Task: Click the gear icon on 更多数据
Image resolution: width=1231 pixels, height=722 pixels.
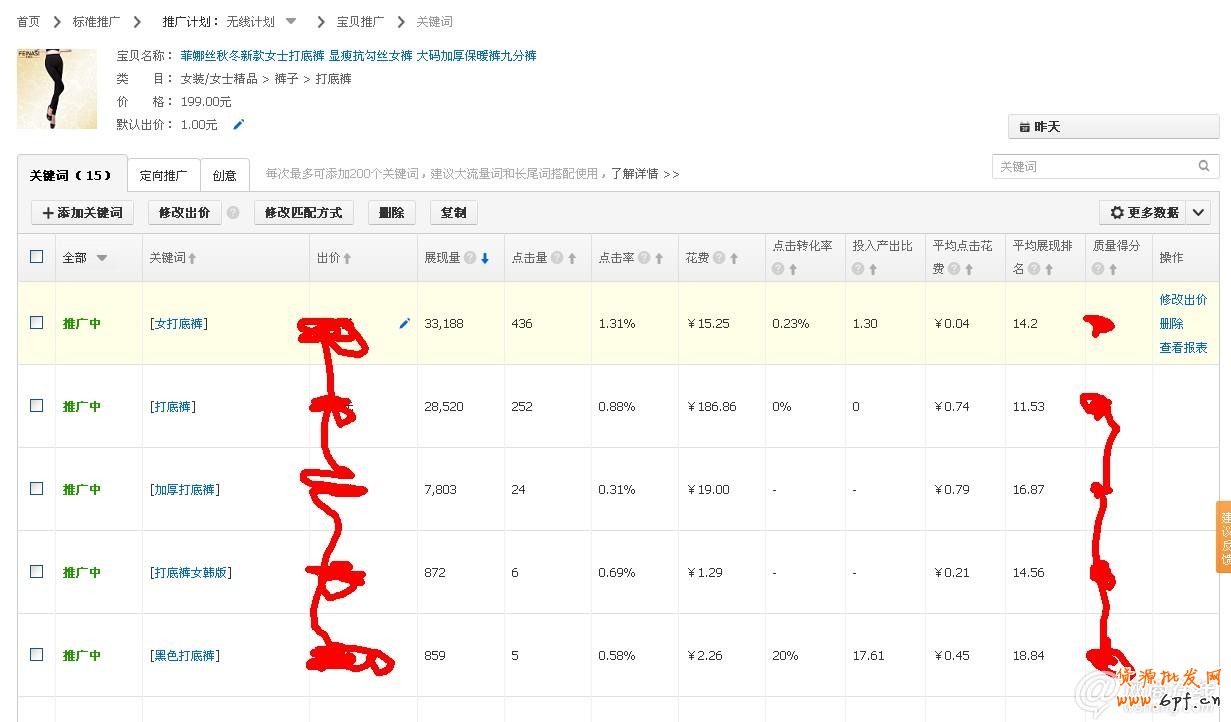Action: [x=1116, y=212]
